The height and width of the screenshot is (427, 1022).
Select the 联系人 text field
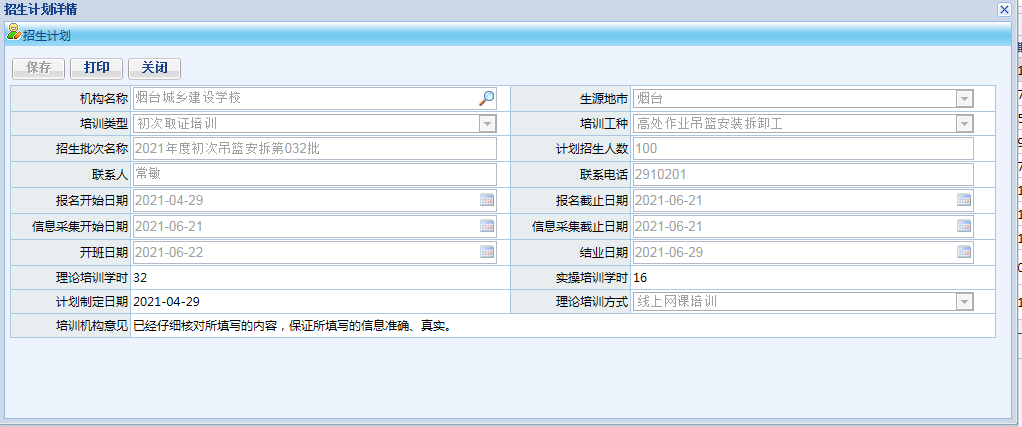click(x=314, y=174)
